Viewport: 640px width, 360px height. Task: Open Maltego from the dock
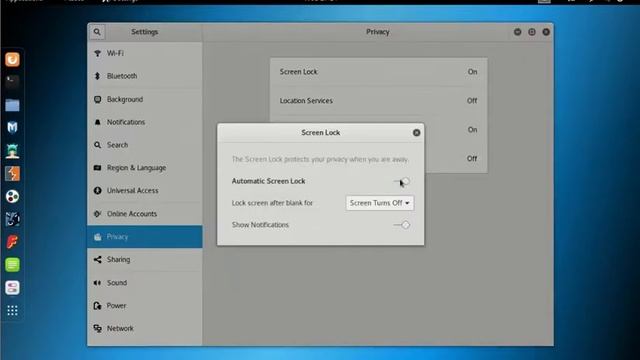pos(12,196)
